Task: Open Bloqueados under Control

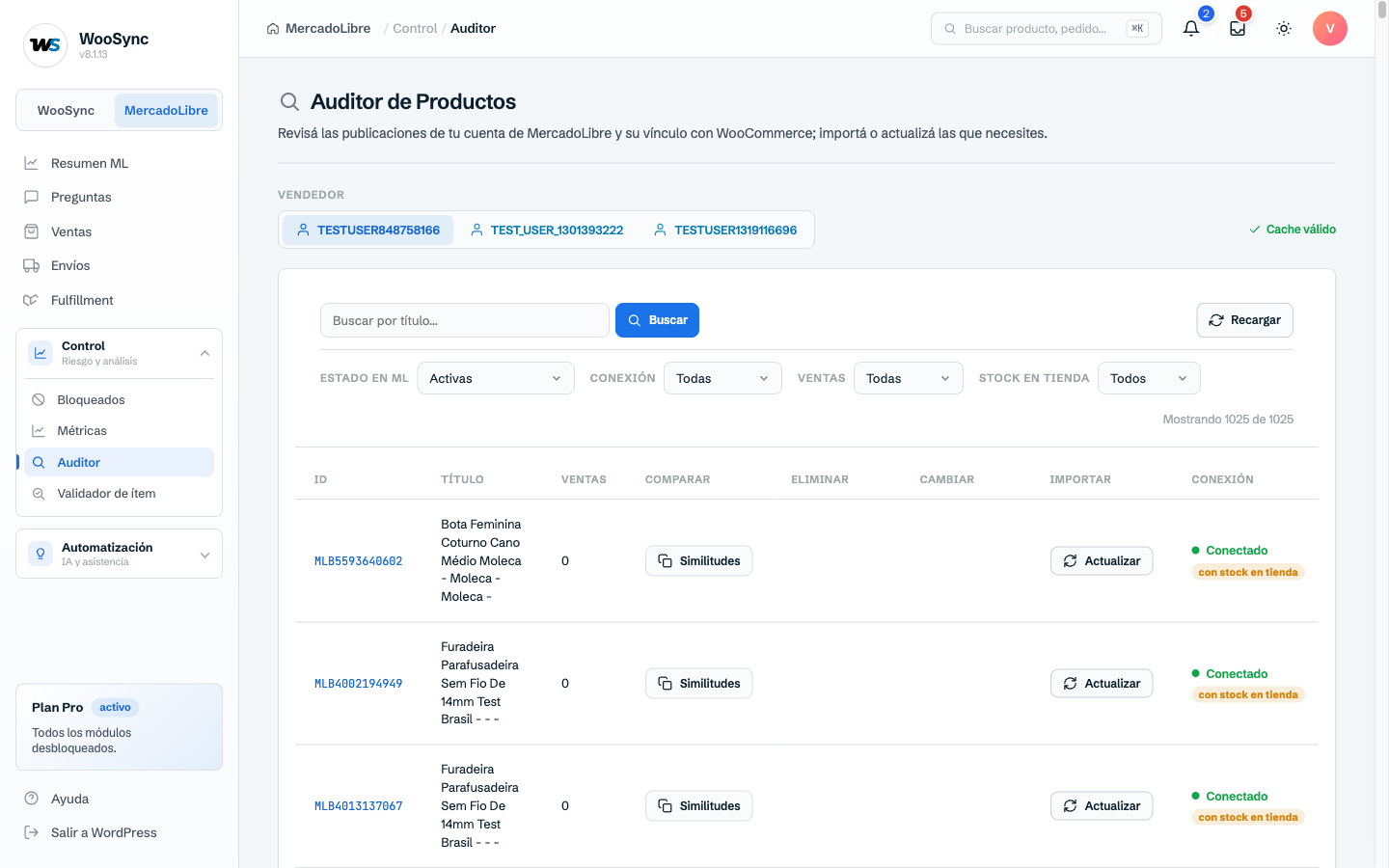Action: pos(119,399)
